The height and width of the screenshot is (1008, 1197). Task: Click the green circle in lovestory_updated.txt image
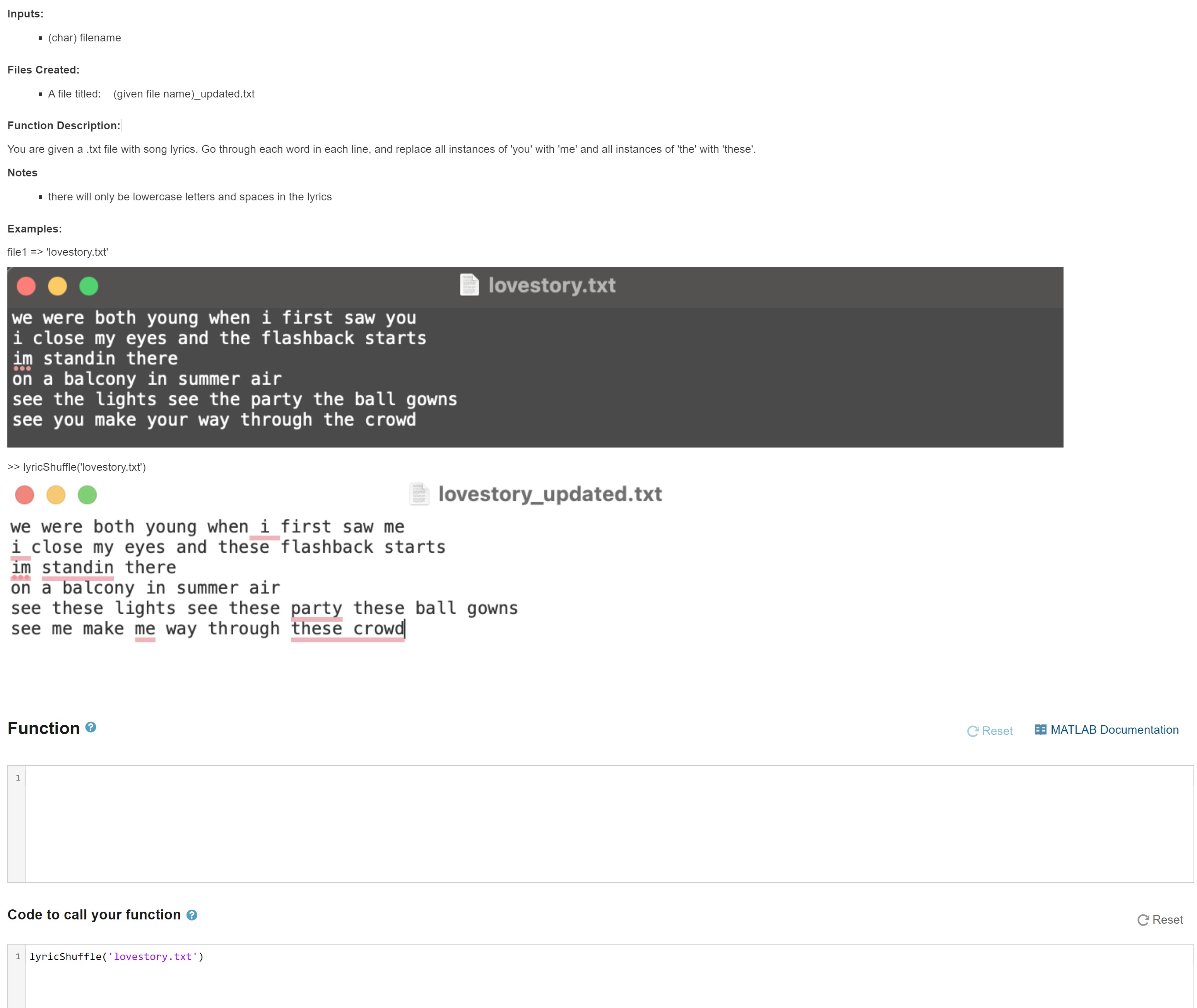point(87,494)
